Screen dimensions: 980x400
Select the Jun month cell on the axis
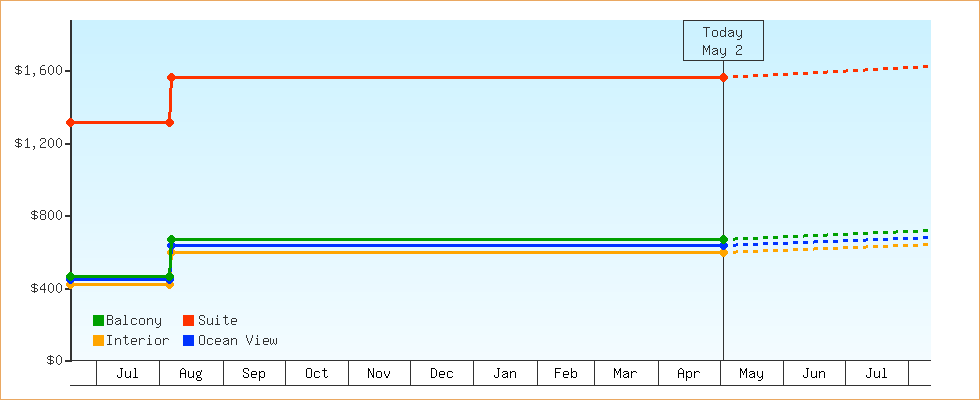click(x=814, y=373)
